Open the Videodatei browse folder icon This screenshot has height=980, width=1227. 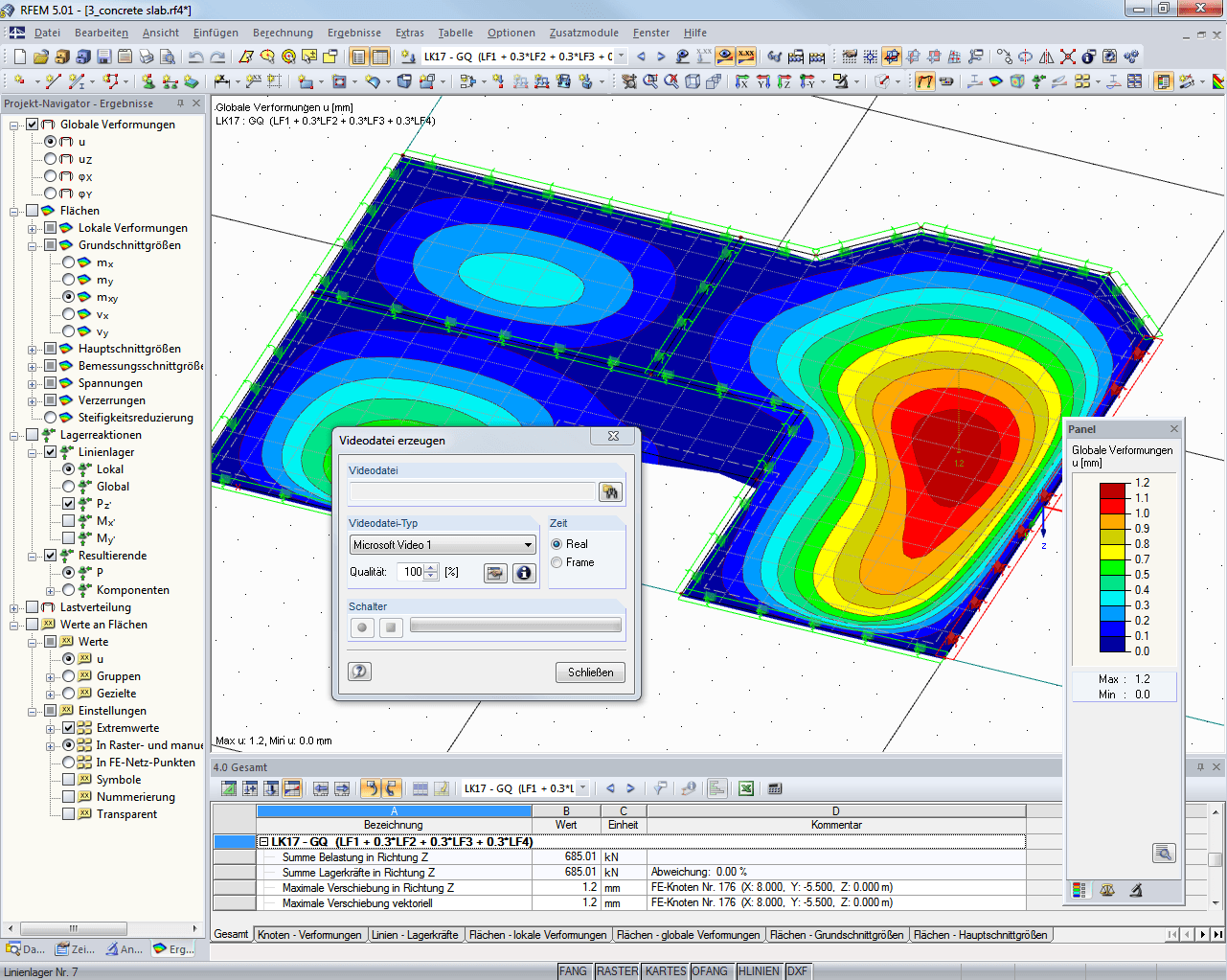pyautogui.click(x=610, y=491)
